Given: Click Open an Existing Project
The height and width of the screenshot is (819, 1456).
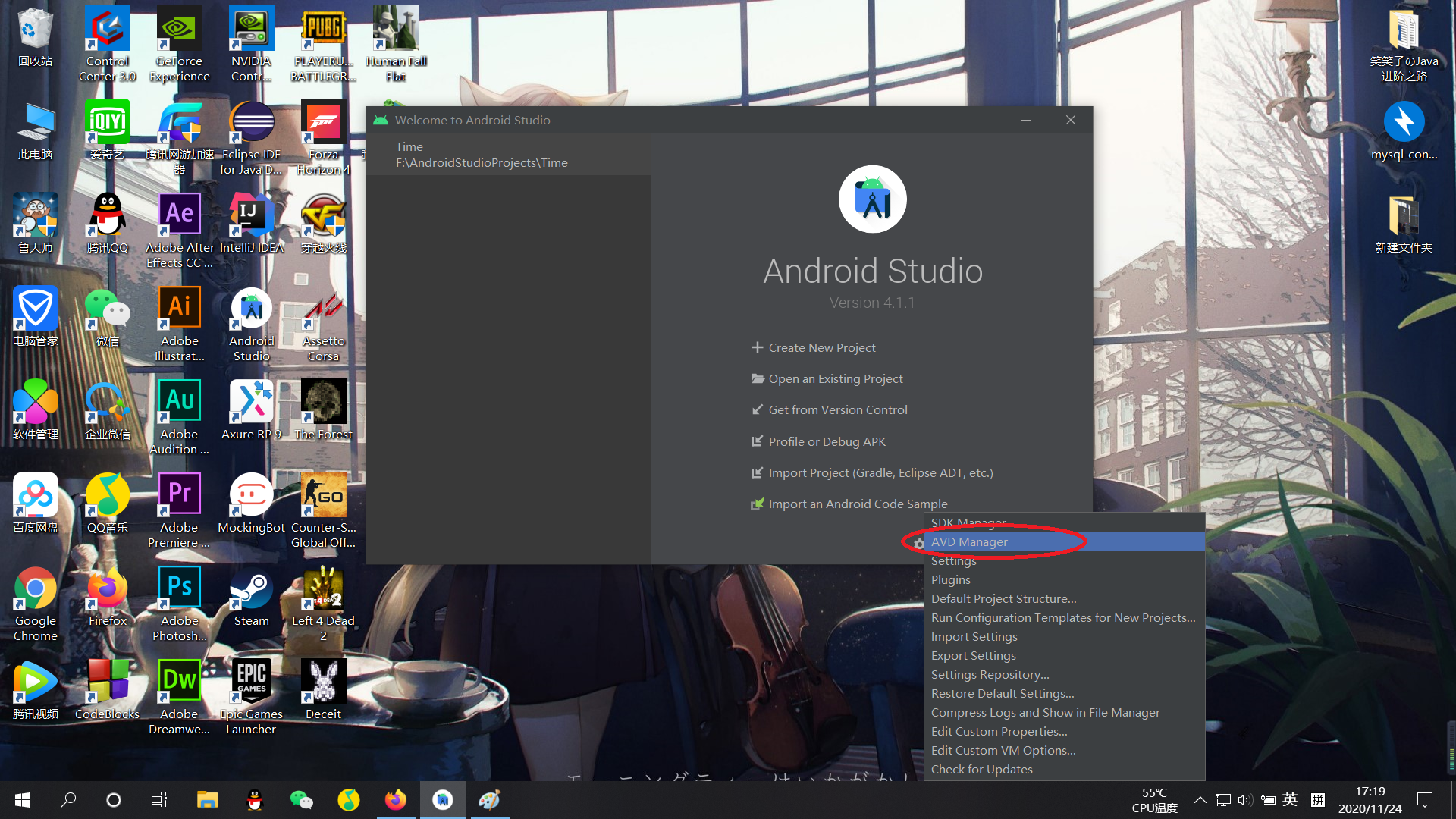Looking at the screenshot, I should [x=836, y=378].
